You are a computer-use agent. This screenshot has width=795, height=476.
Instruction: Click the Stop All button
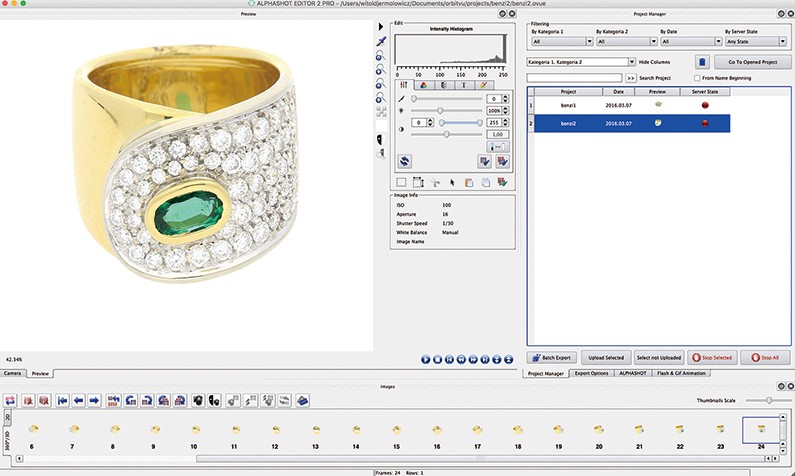765,357
